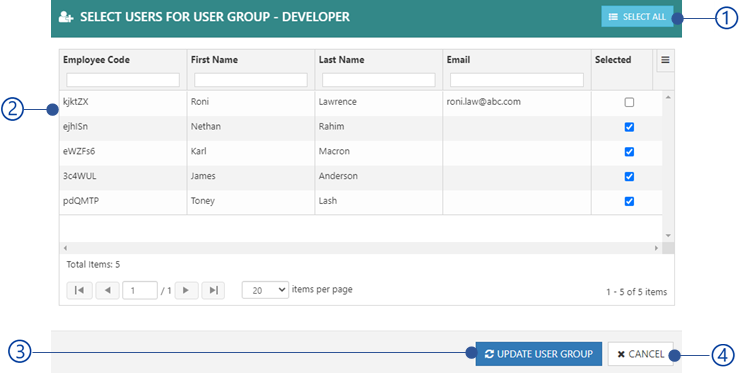Screen dimensions: 741x373
Task: Uncheck the Selected box for Karl Macron
Action: point(629,152)
